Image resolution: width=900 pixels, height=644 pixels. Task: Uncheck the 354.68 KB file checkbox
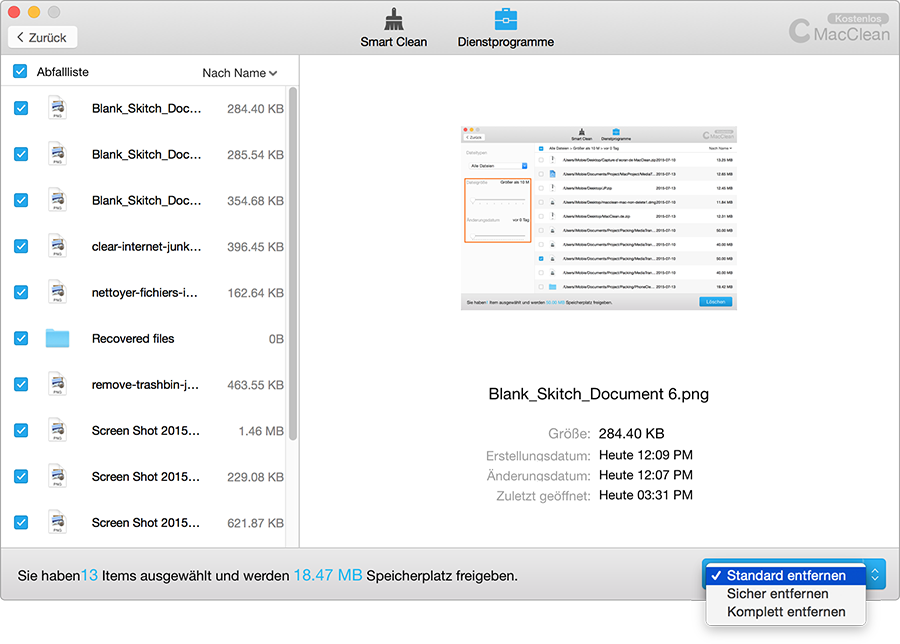(21, 200)
